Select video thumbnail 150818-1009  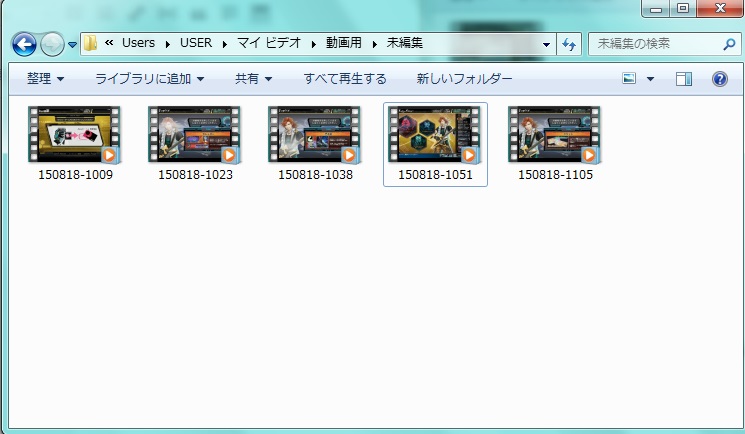click(x=75, y=135)
